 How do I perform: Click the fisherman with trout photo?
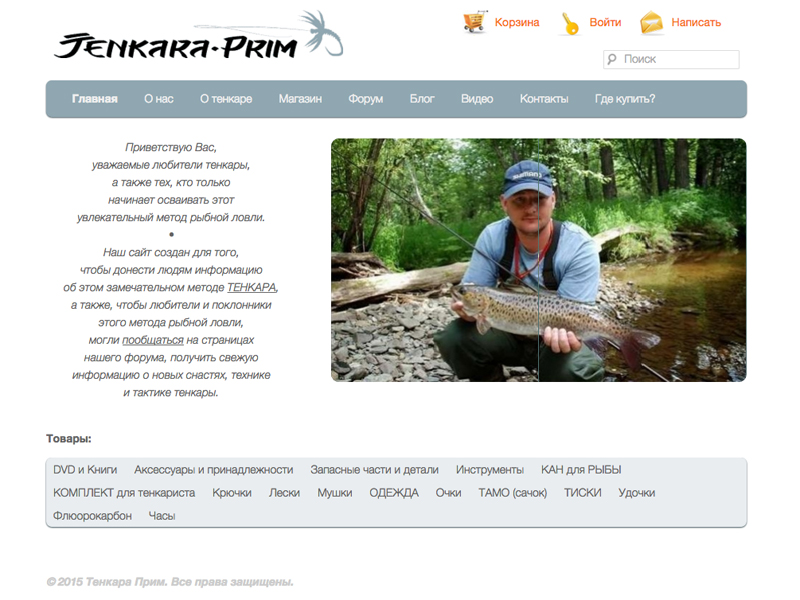pos(538,260)
